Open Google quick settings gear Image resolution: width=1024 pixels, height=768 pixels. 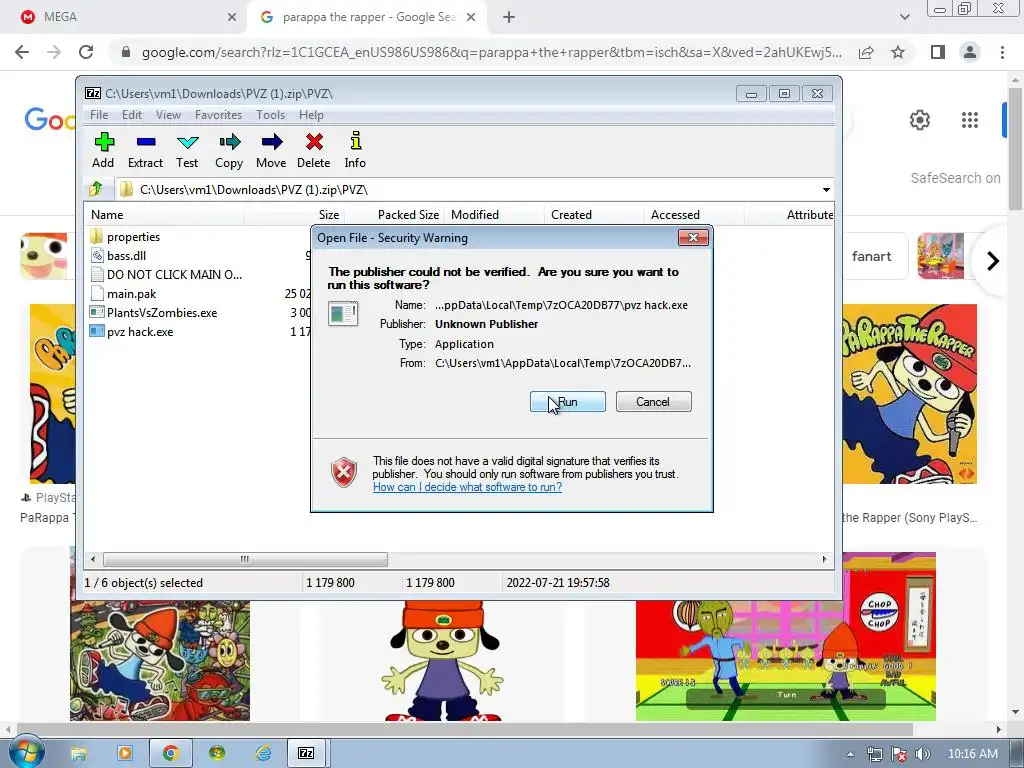920,120
